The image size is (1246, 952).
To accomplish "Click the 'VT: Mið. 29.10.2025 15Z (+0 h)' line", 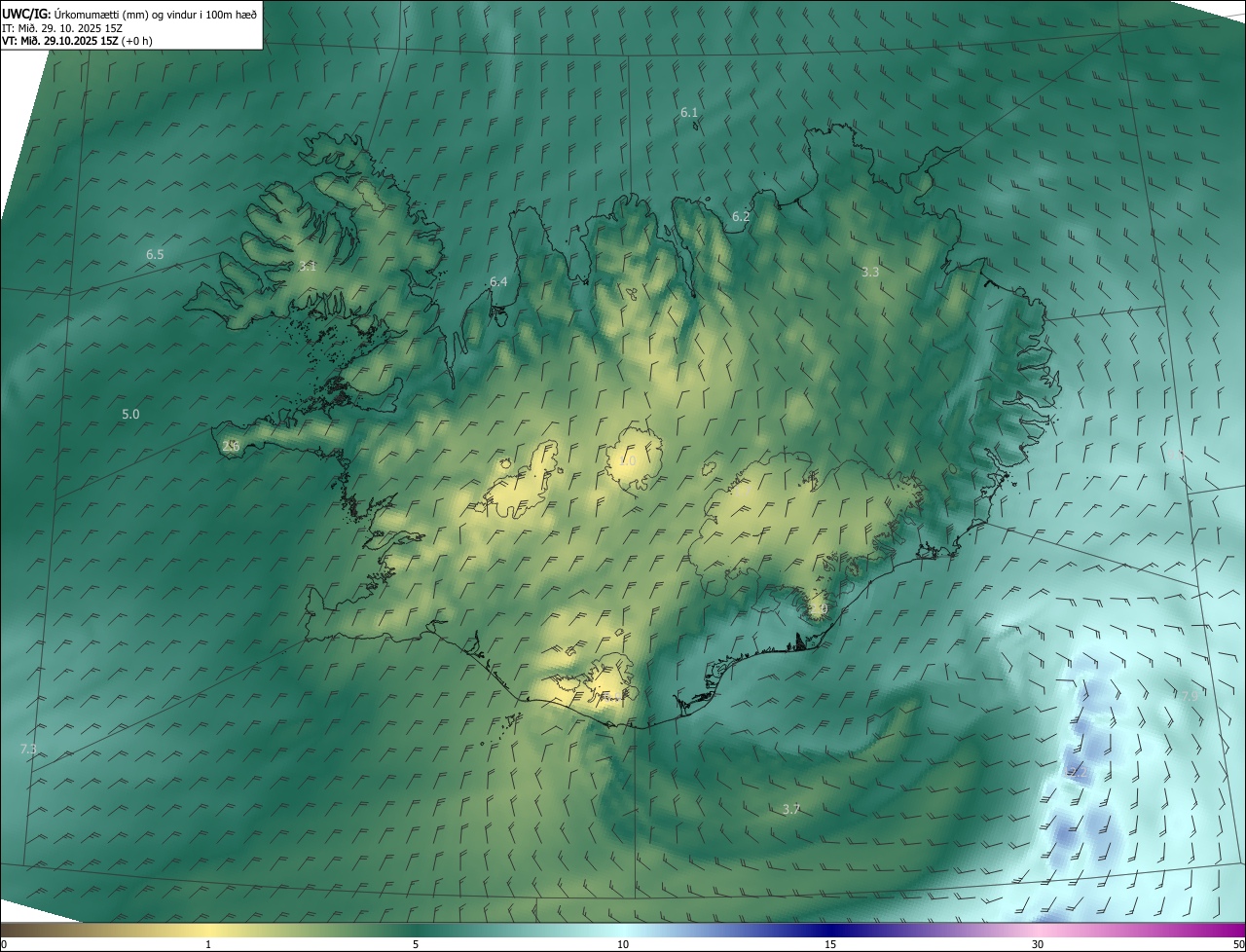I will [x=78, y=41].
